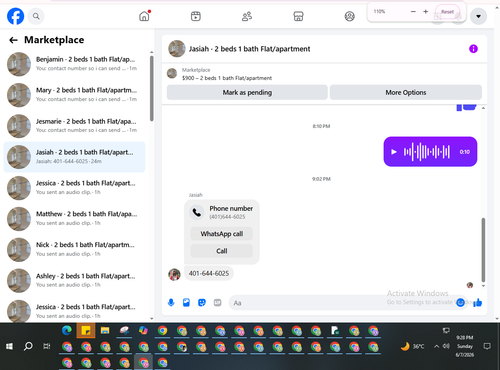This screenshot has width=500, height=370.
Task: Click Mark as pending
Action: coord(247,92)
